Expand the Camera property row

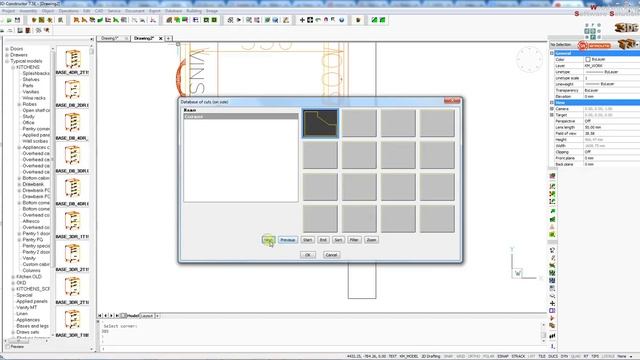pyautogui.click(x=552, y=109)
